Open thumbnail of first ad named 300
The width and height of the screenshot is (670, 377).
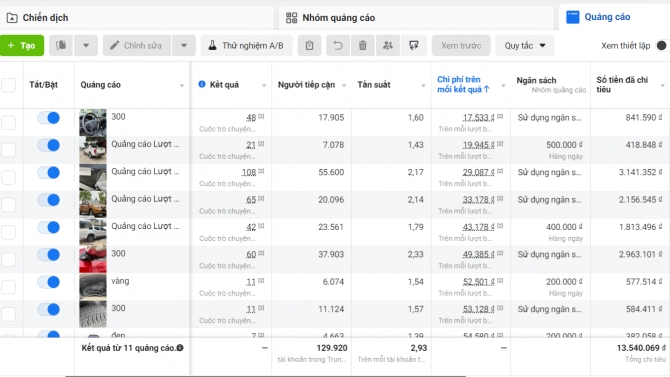point(93,122)
